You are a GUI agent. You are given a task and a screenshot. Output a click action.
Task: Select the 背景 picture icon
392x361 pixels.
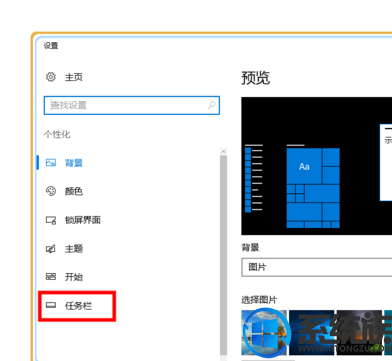pos(51,163)
